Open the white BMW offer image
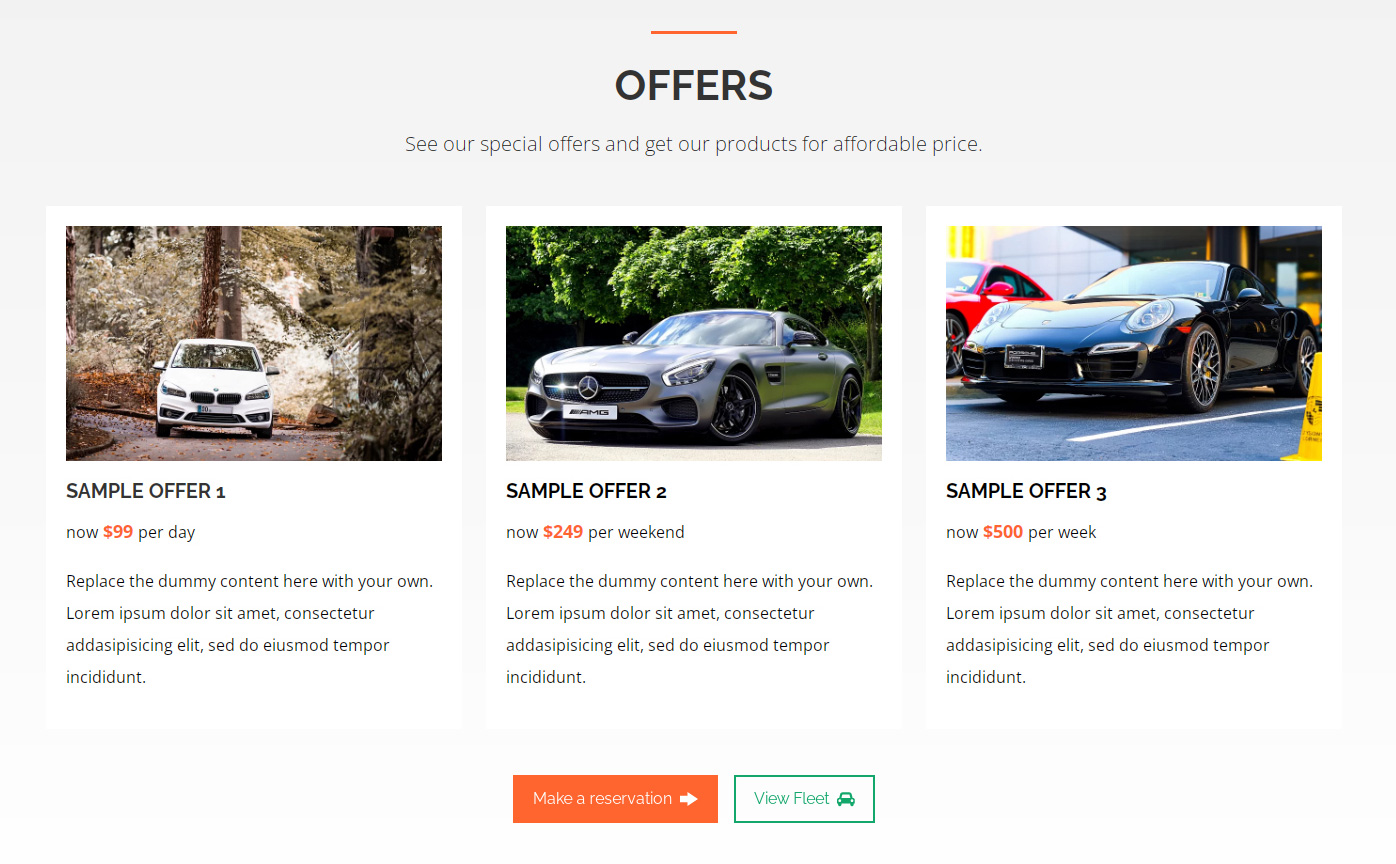The height and width of the screenshot is (864, 1396). (x=254, y=343)
